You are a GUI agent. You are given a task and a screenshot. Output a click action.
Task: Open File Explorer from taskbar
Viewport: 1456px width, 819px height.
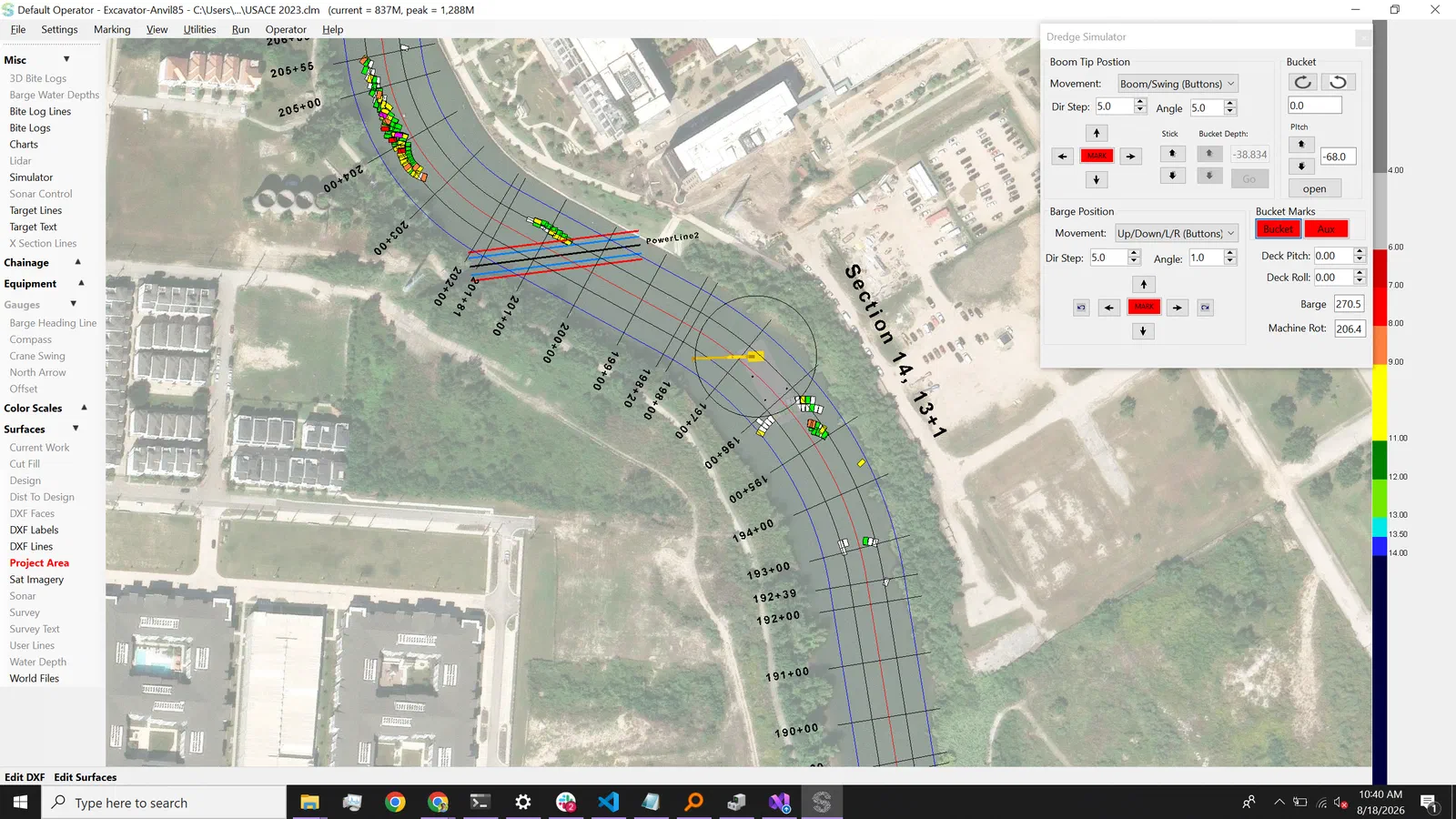309,802
